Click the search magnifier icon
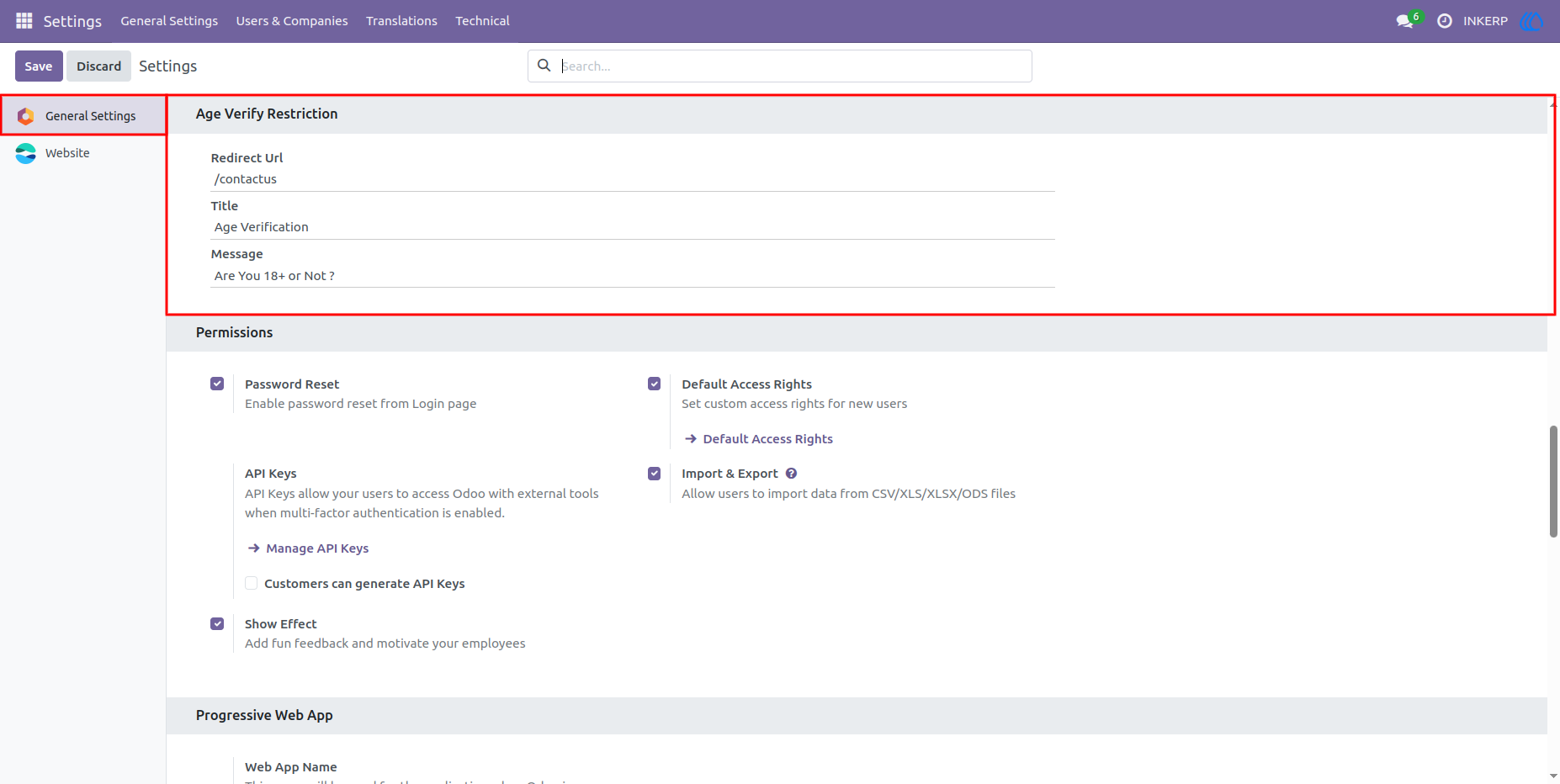 pyautogui.click(x=544, y=66)
